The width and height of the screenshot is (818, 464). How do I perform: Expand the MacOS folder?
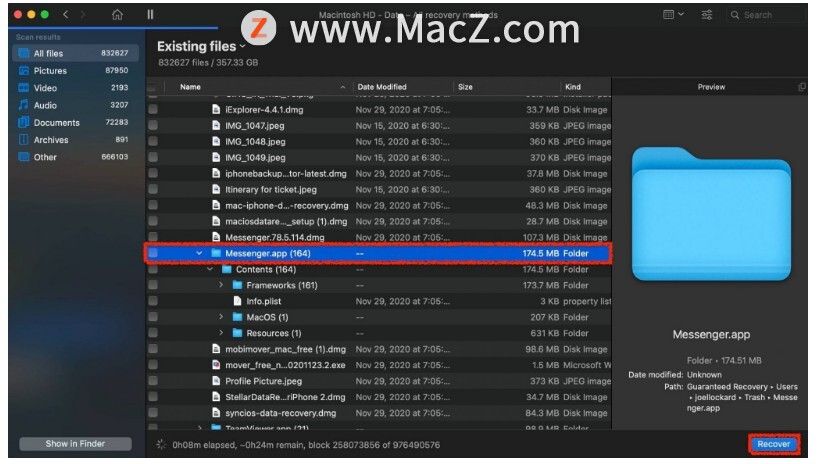point(221,317)
